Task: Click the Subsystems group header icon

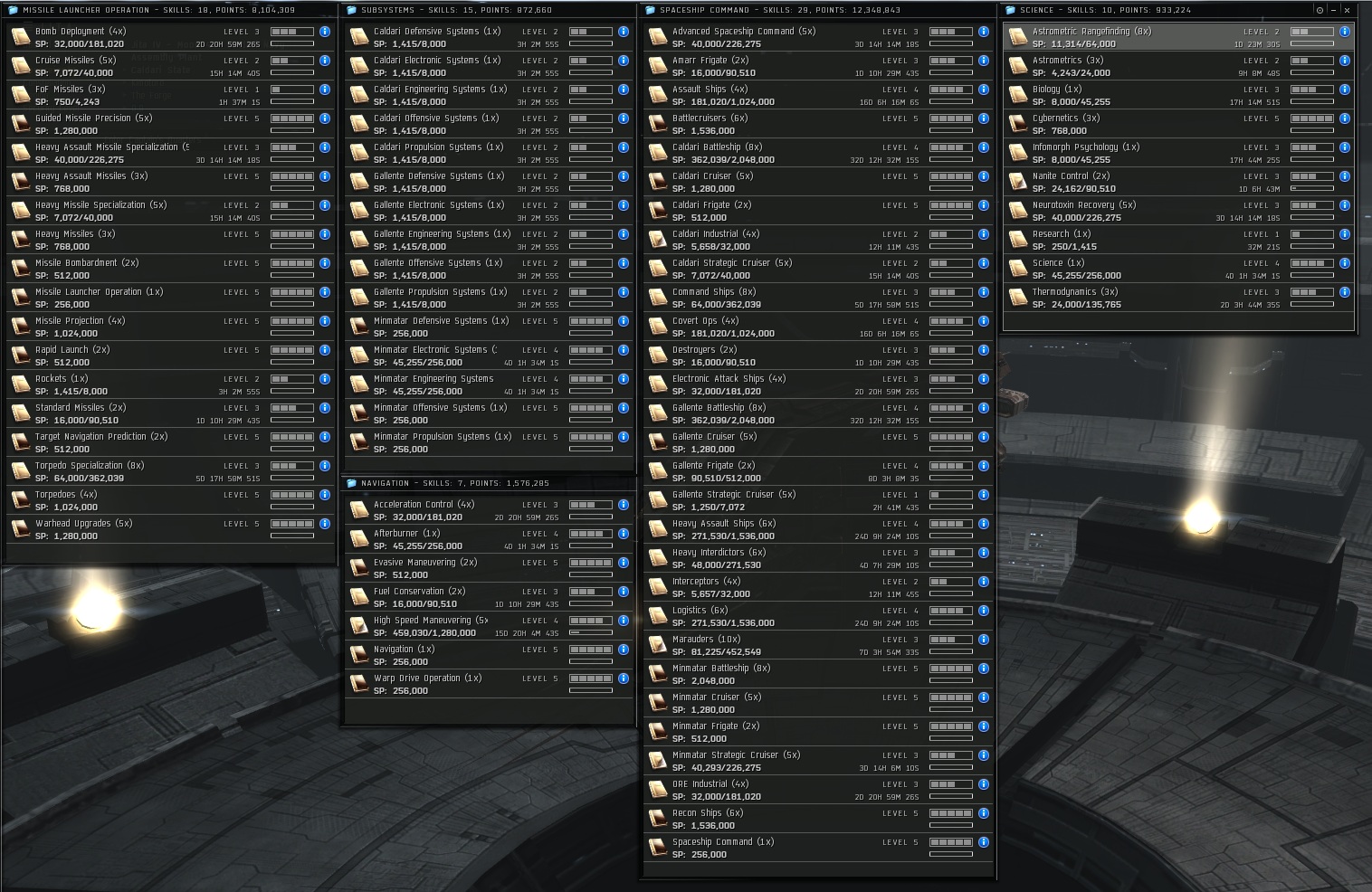Action: coord(351,10)
